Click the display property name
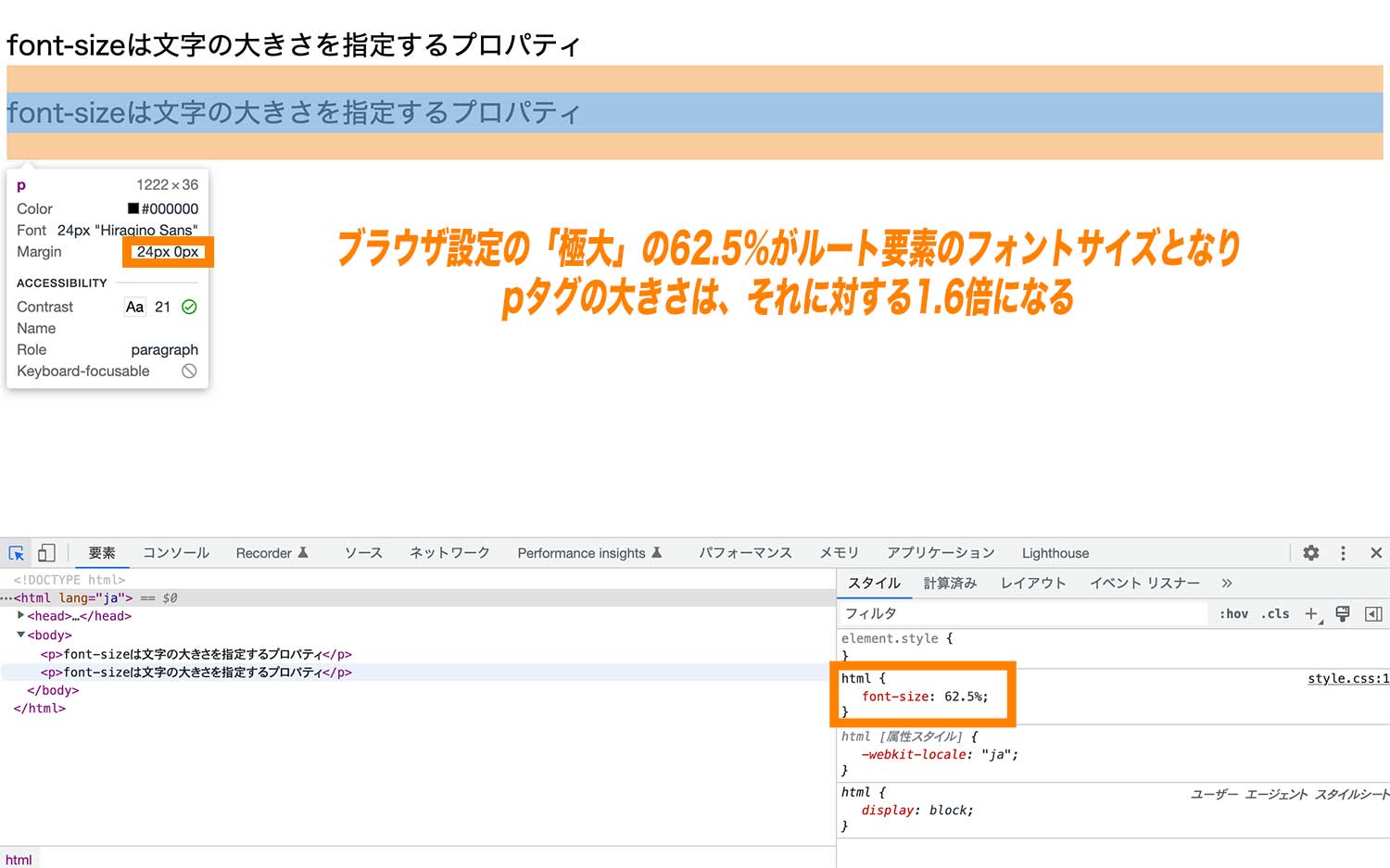1390x868 pixels. tap(887, 811)
